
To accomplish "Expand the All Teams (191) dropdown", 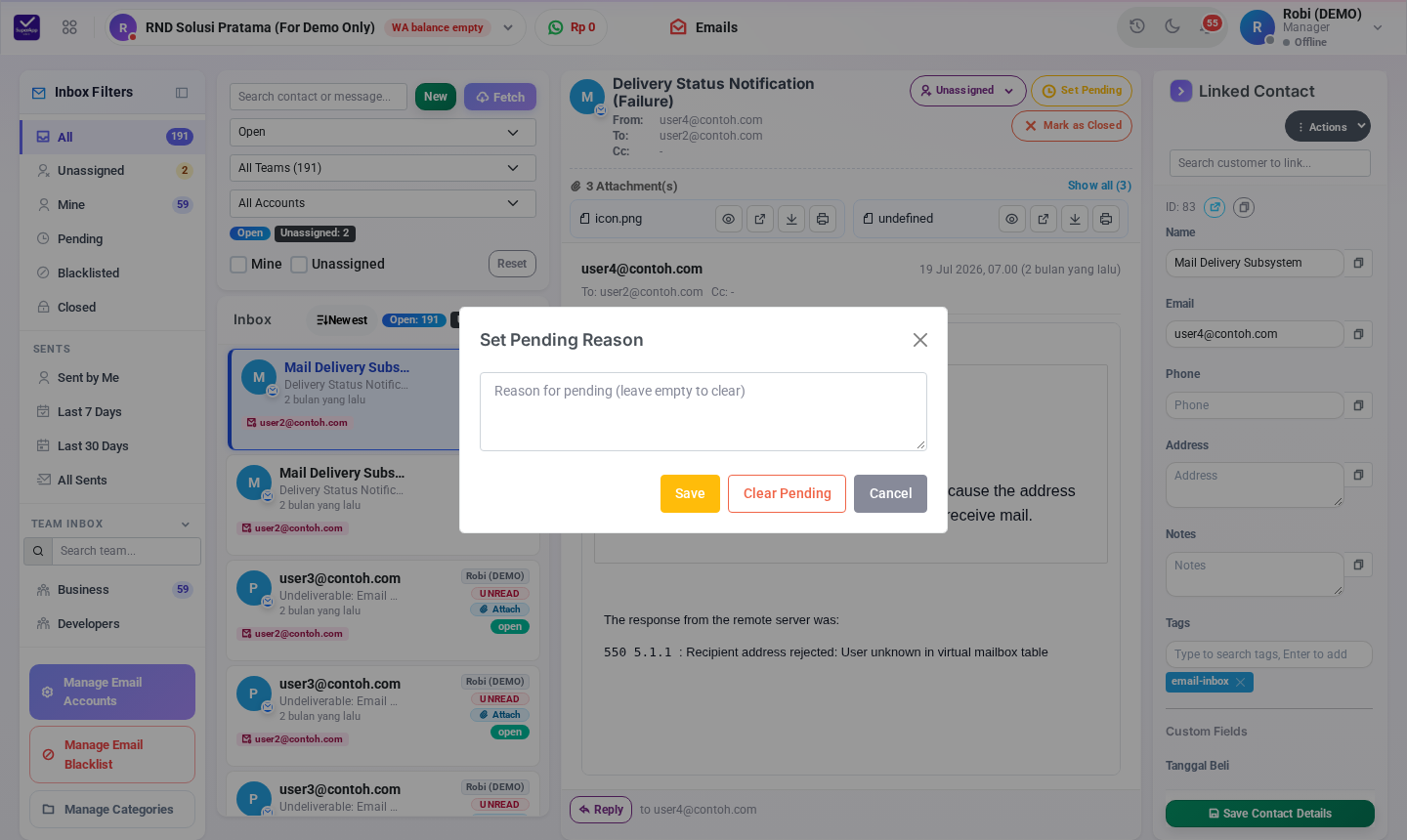I will (x=383, y=168).
